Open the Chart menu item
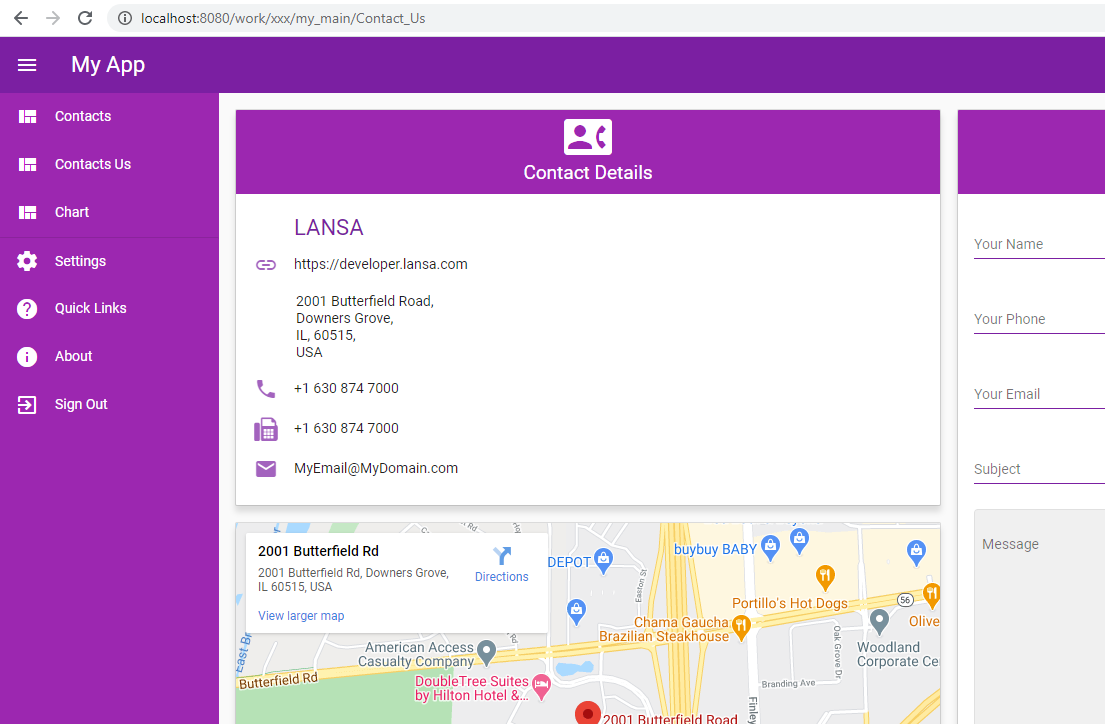This screenshot has height=724, width=1105. click(109, 212)
